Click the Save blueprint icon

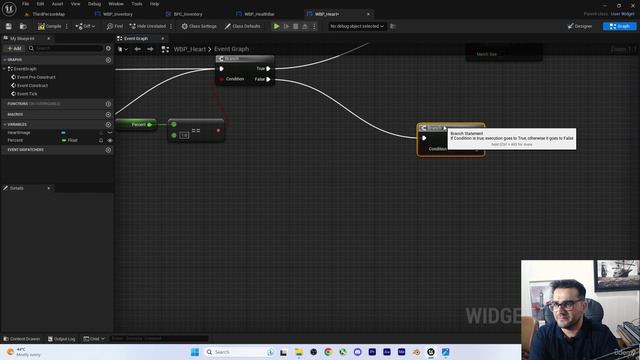click(x=9, y=26)
